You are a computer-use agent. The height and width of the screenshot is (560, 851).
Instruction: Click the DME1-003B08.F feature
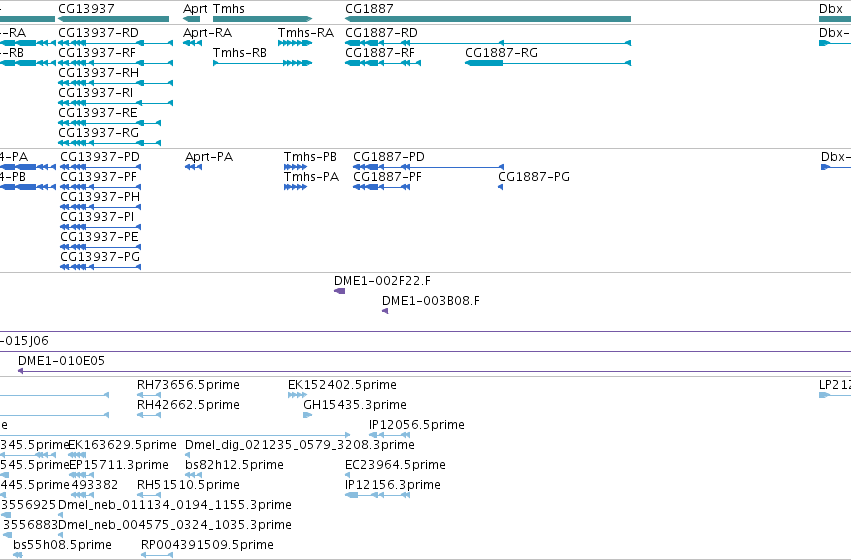click(x=385, y=311)
